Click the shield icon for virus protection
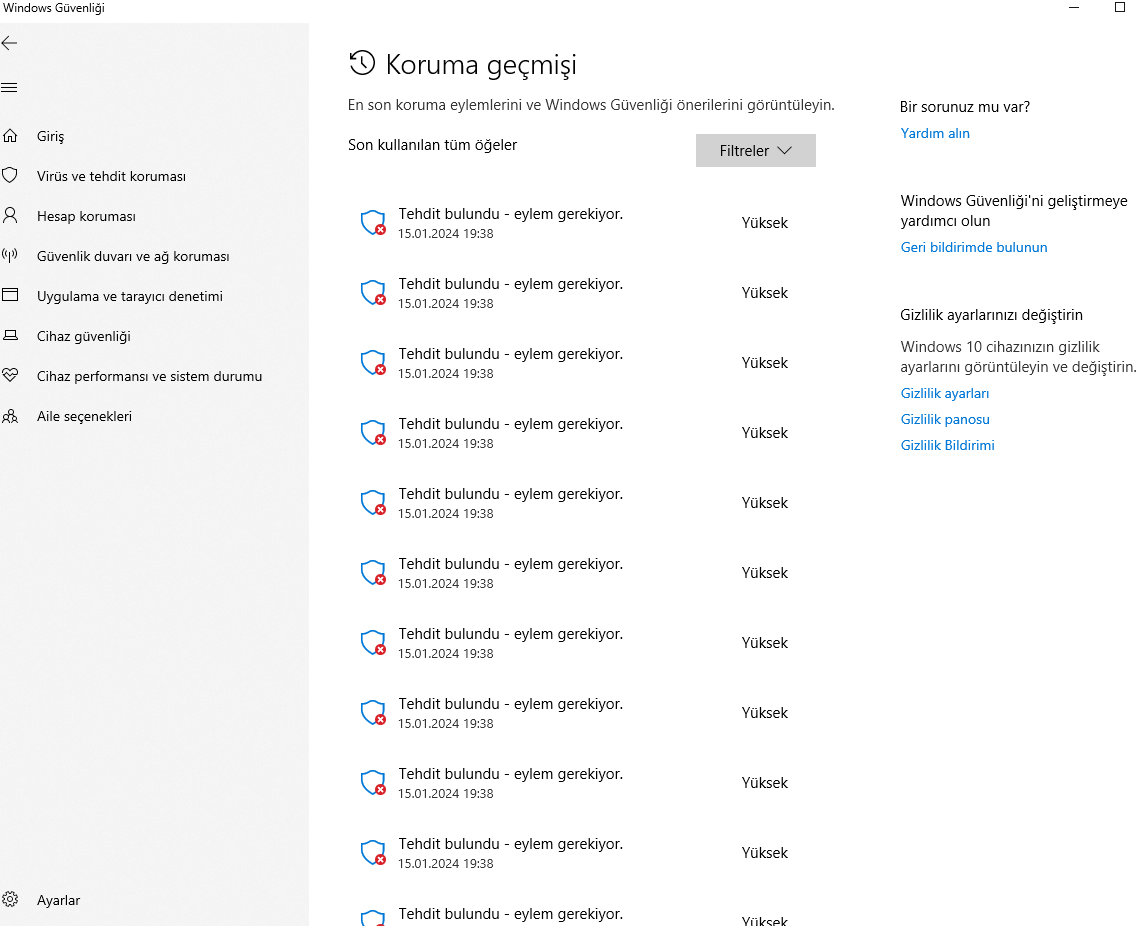The width and height of the screenshot is (1137, 926). coord(10,175)
